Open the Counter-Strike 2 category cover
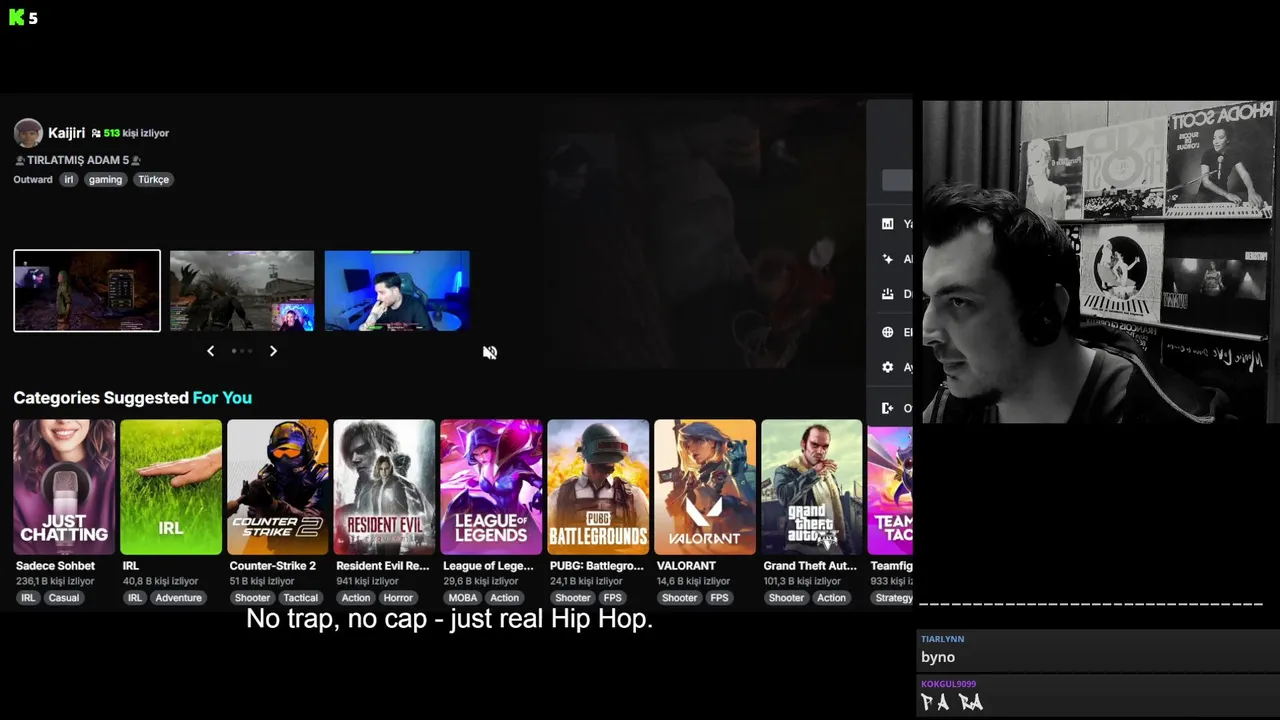Image resolution: width=1280 pixels, height=720 pixels. click(278, 487)
